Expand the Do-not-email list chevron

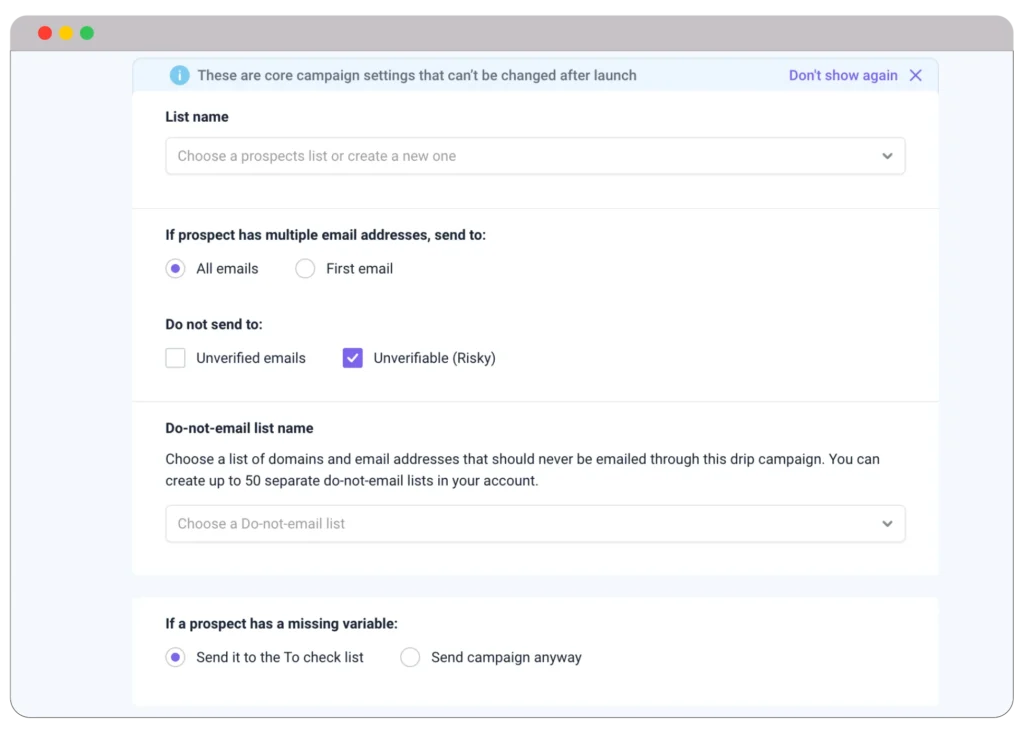point(887,524)
